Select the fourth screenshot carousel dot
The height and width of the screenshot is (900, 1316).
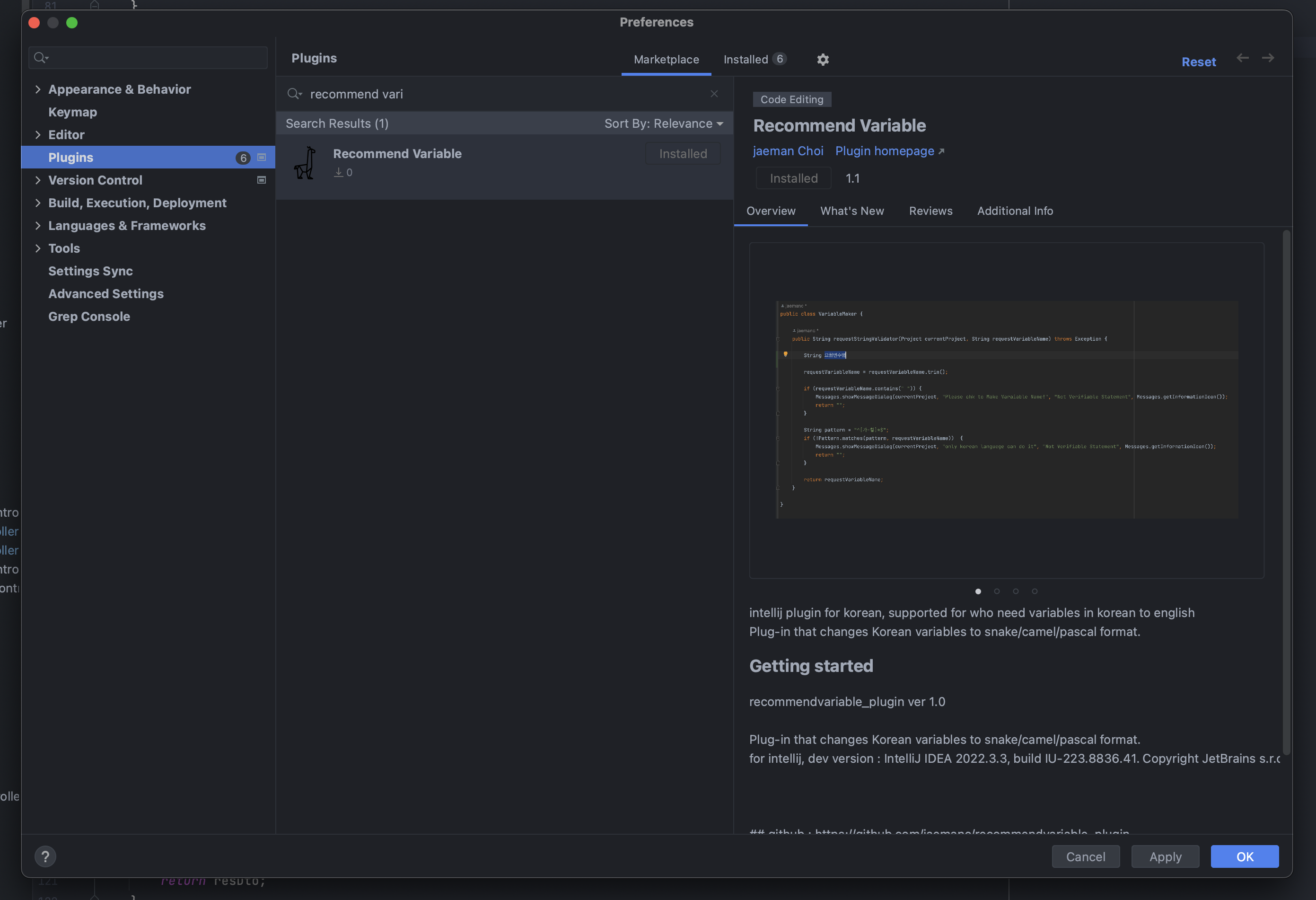[x=1035, y=591]
